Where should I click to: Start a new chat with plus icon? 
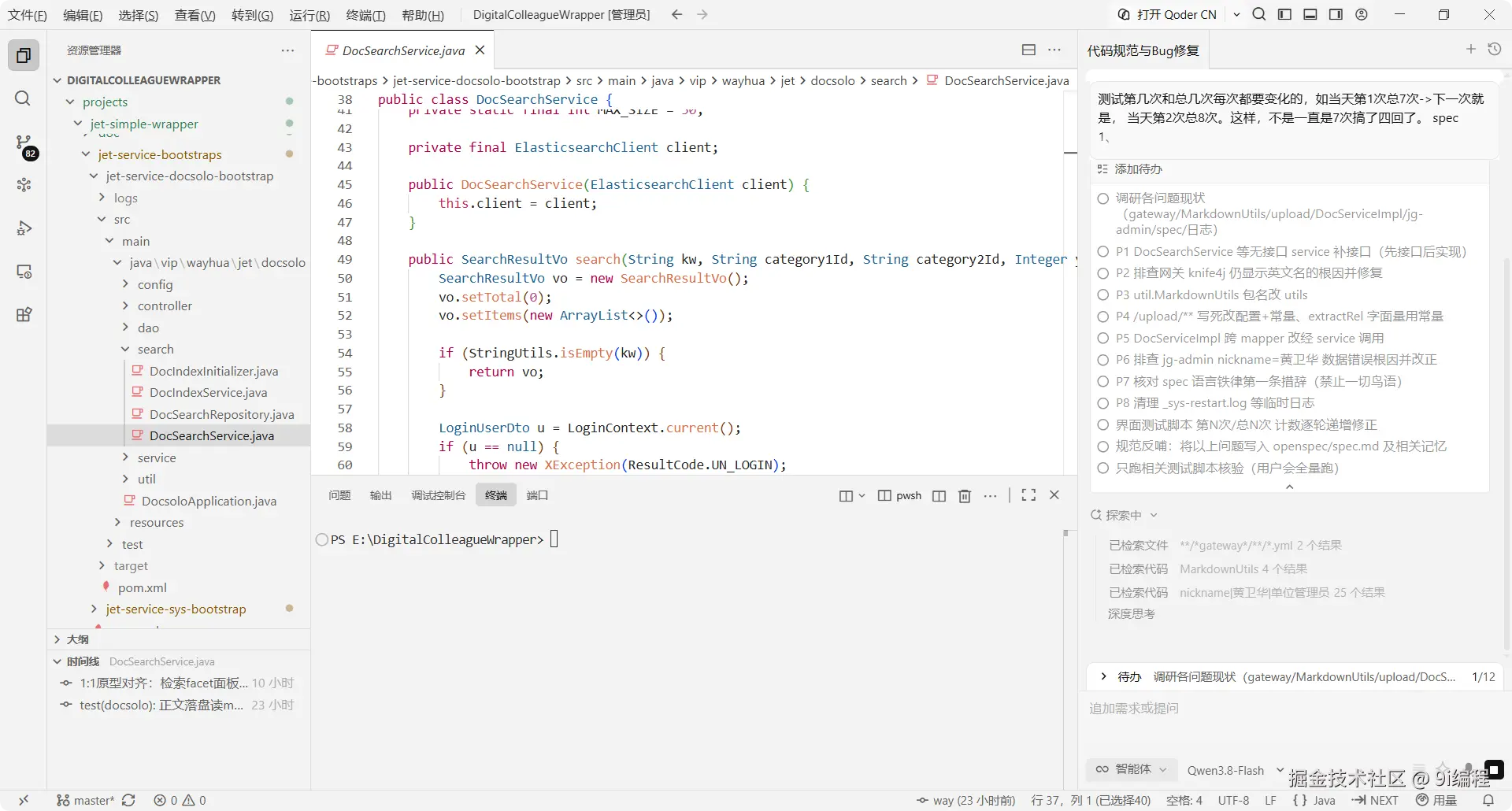tap(1470, 50)
